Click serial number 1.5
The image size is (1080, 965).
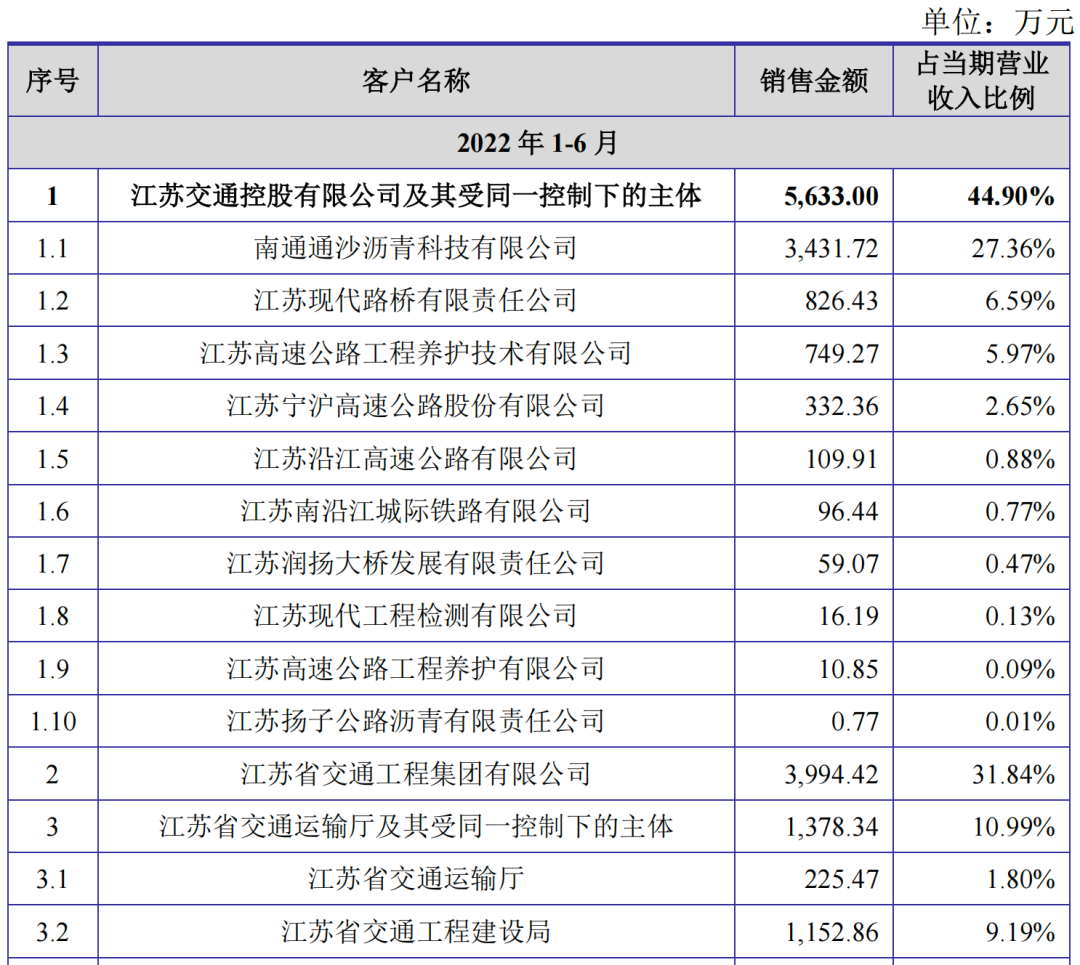(53, 459)
